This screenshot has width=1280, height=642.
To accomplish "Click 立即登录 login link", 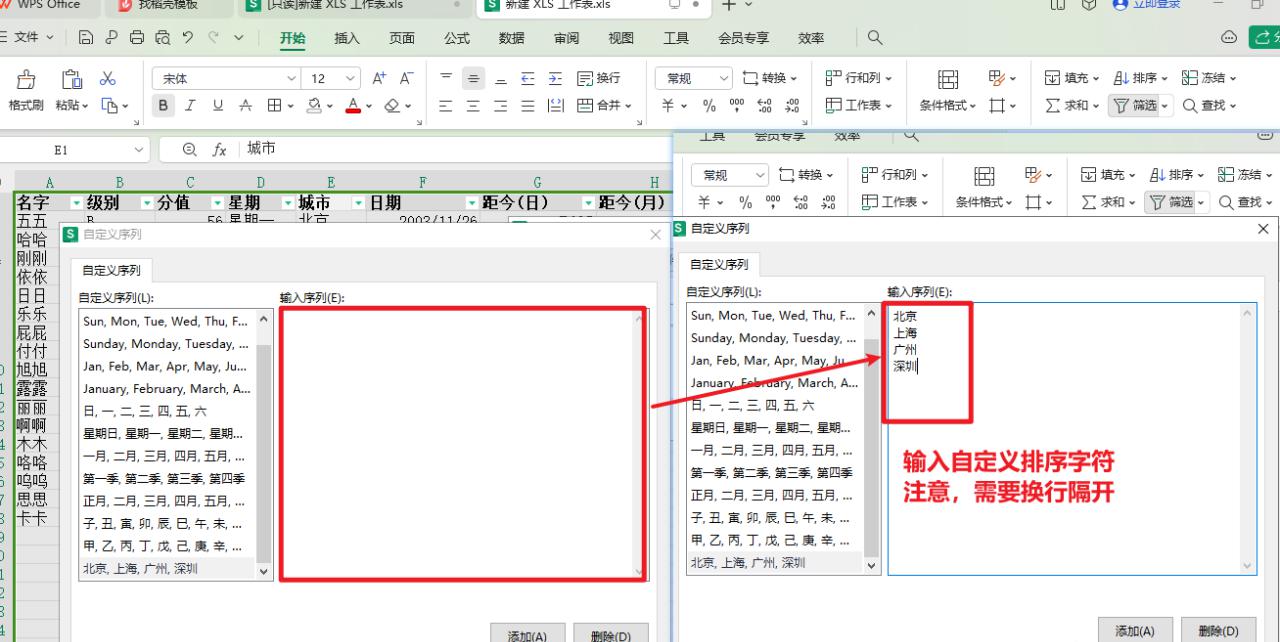I will click(x=1147, y=5).
